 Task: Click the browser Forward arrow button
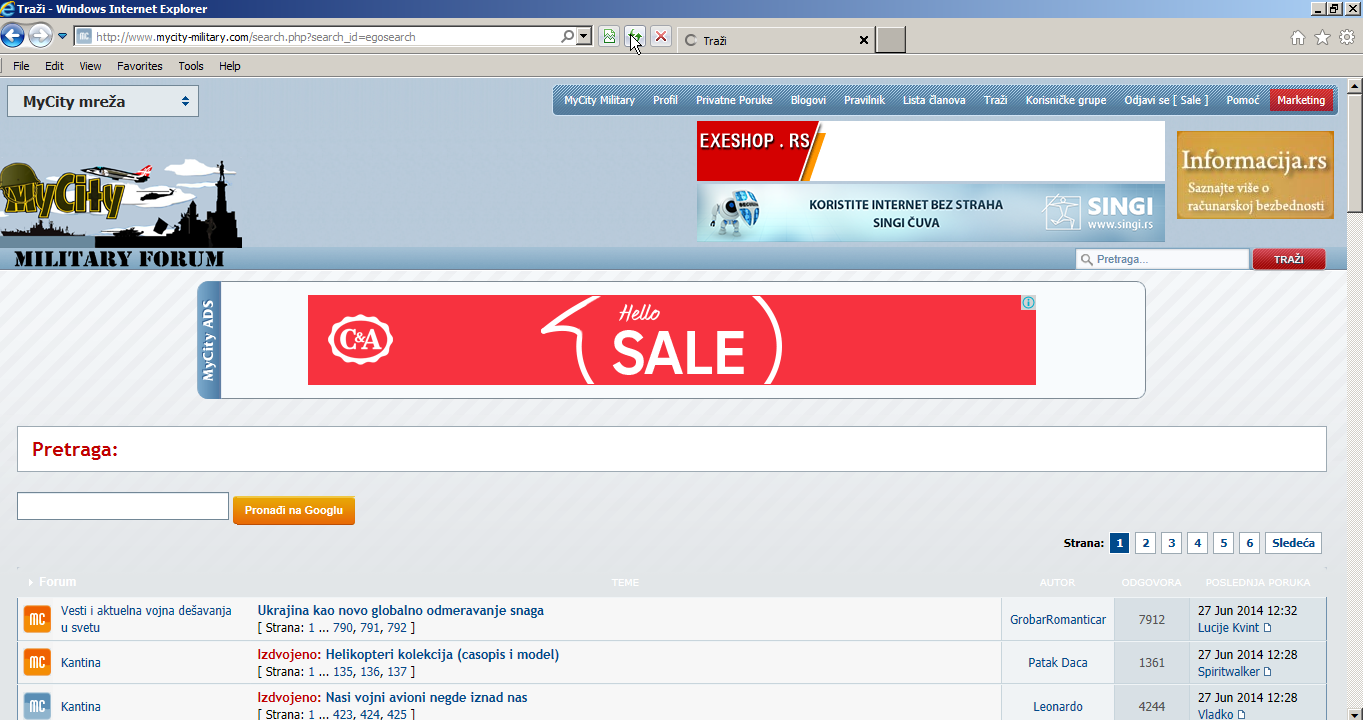coord(40,37)
